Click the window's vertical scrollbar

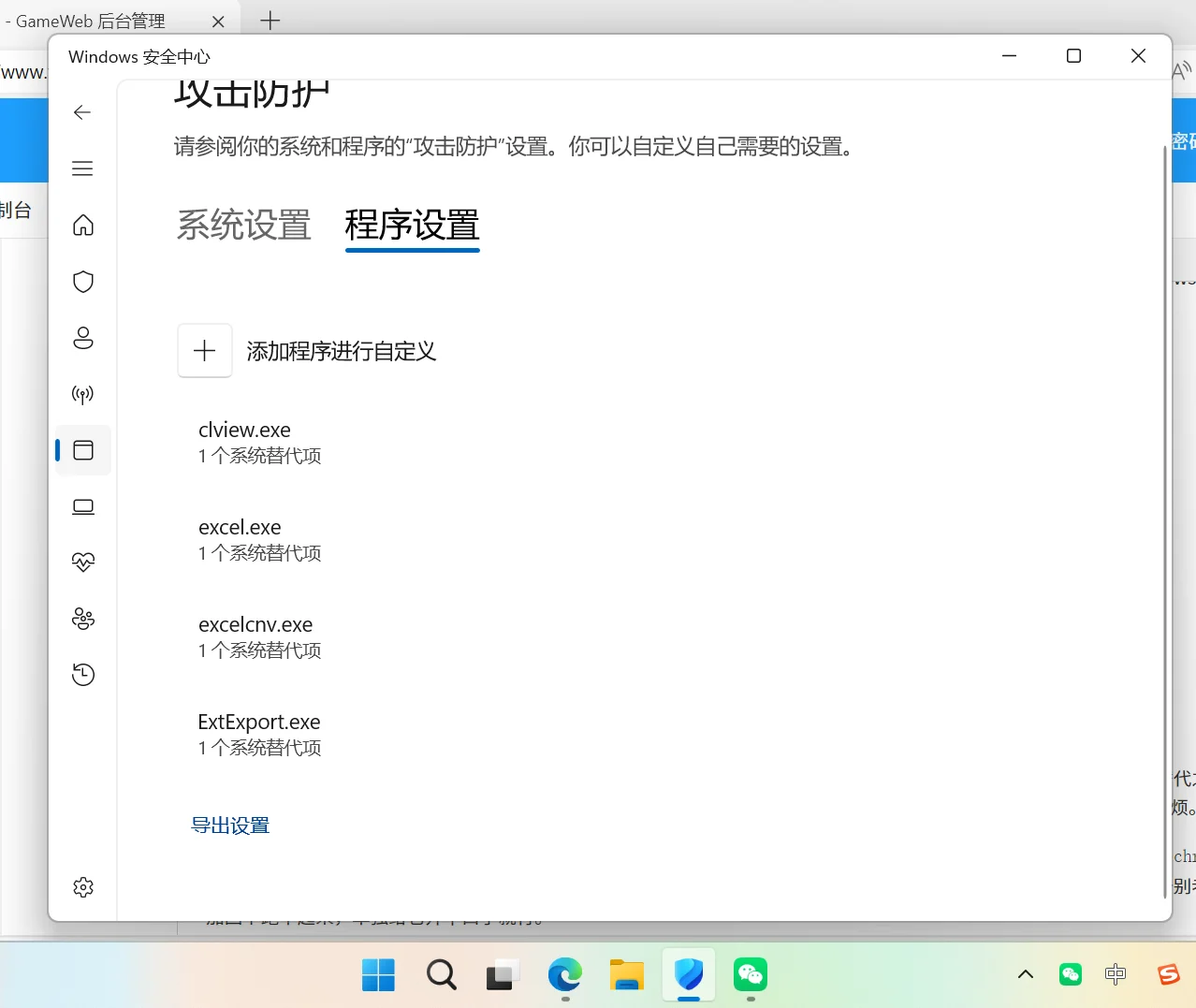coord(1165,524)
